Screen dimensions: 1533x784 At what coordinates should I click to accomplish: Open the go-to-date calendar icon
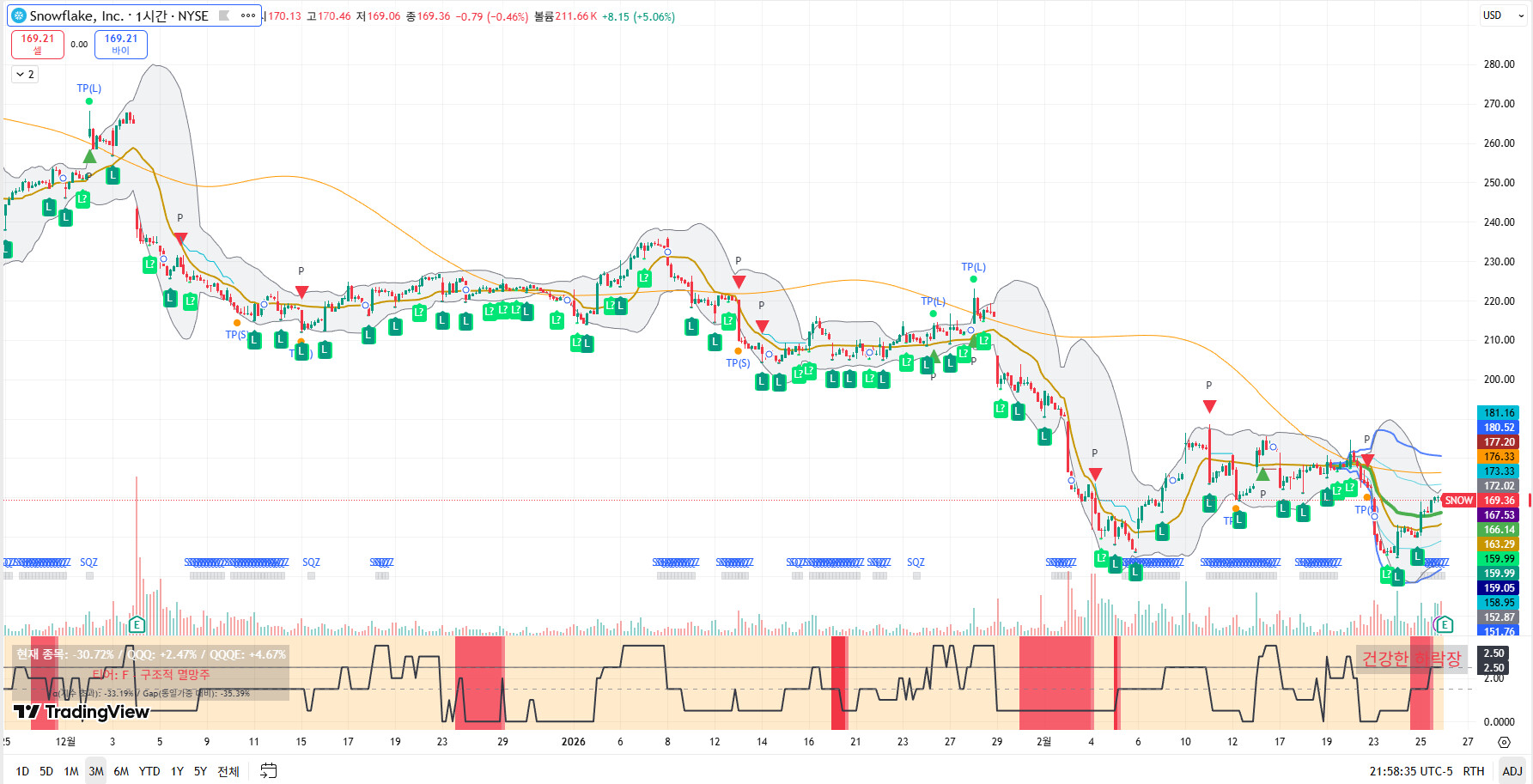(269, 771)
